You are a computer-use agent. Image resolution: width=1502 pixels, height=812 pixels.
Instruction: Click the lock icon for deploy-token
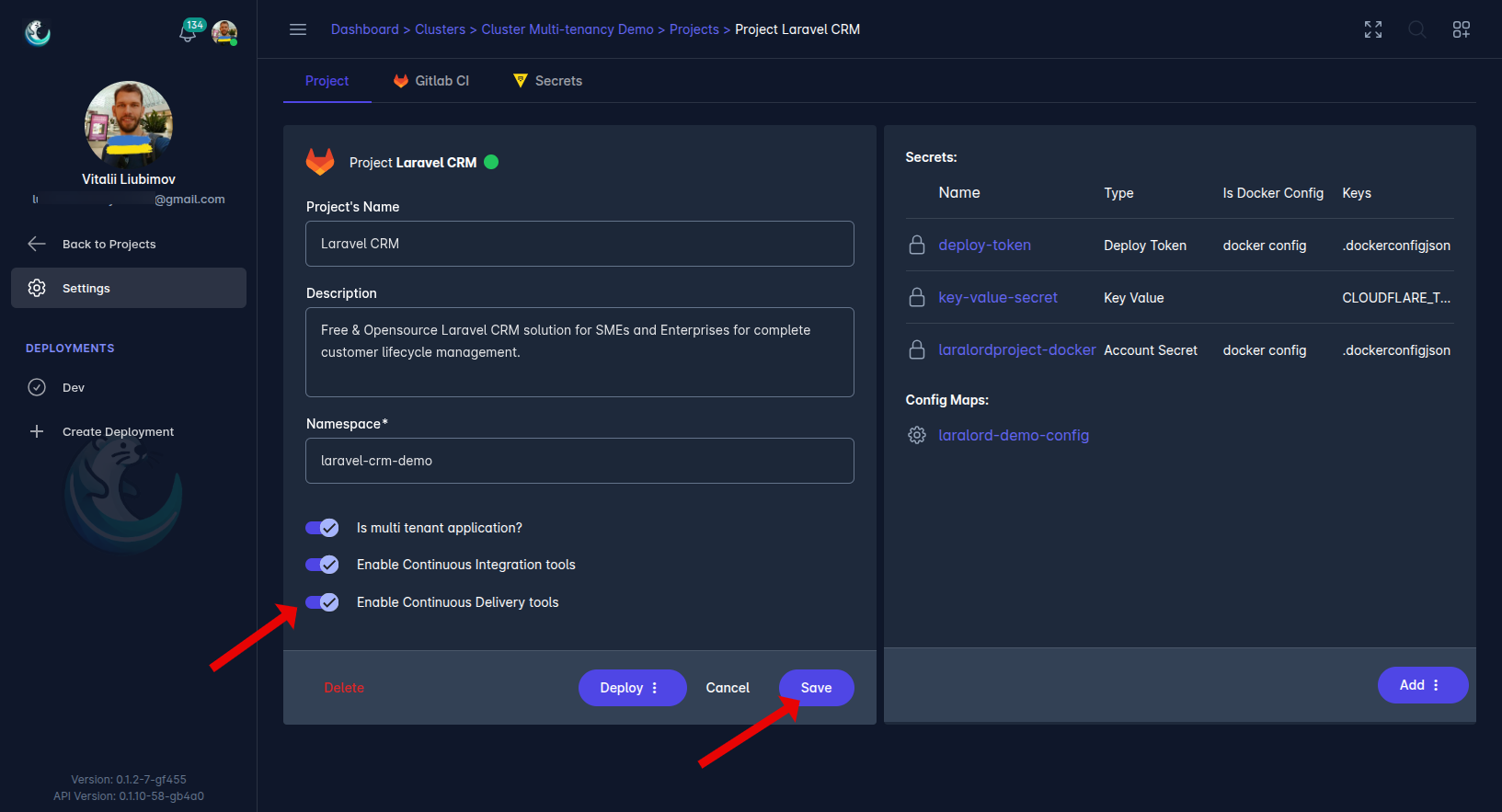coord(917,245)
